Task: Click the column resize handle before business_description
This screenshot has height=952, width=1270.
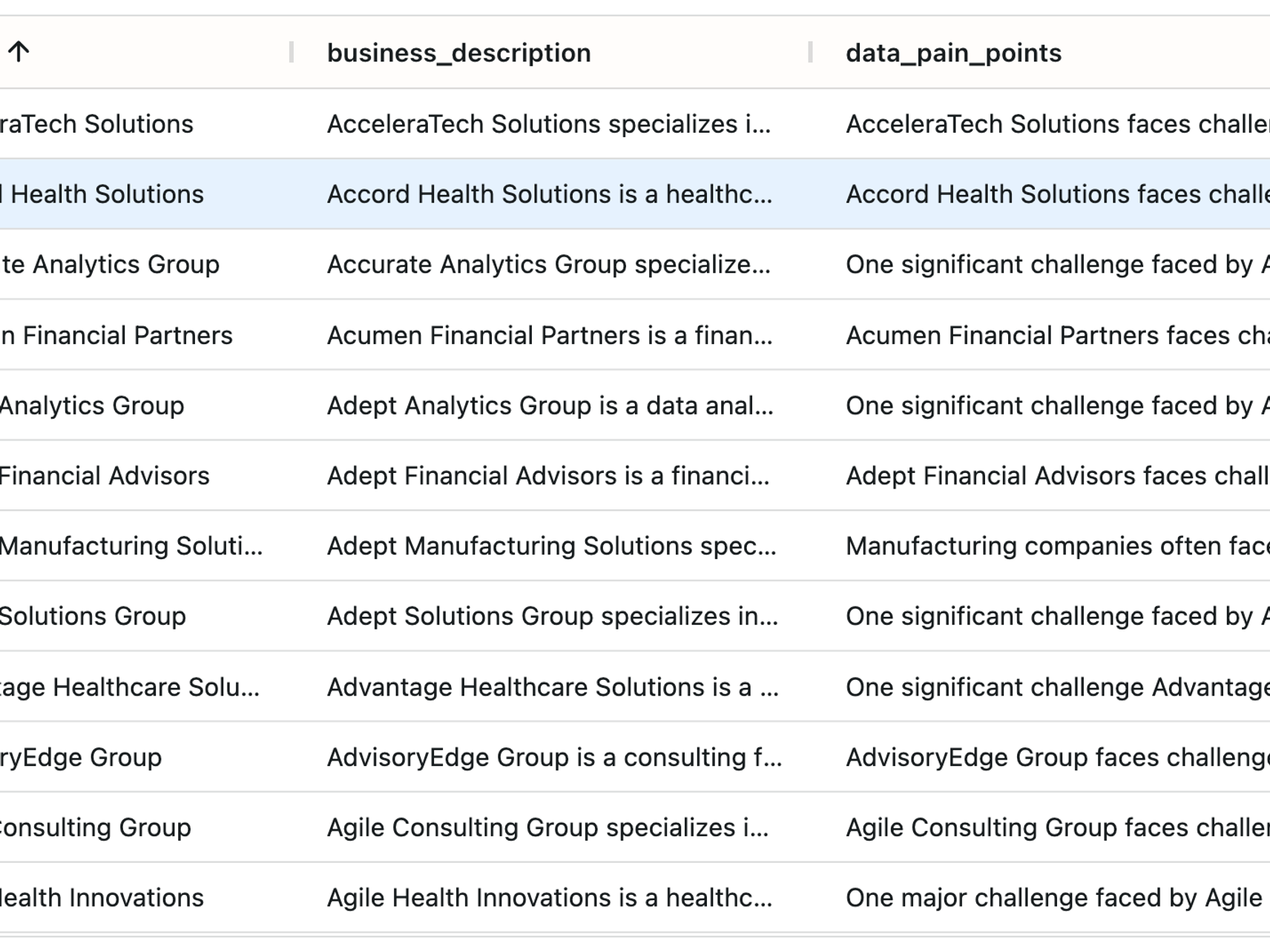Action: pos(292,52)
